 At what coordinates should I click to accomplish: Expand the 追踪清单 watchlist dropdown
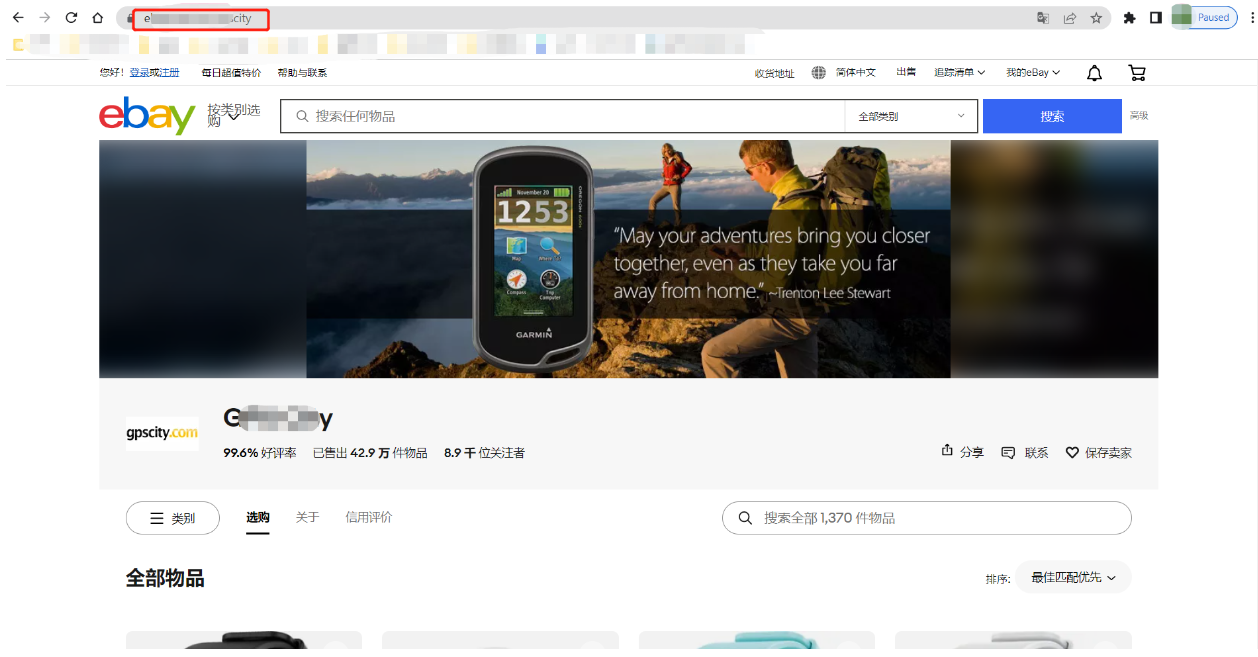pyautogui.click(x=959, y=73)
